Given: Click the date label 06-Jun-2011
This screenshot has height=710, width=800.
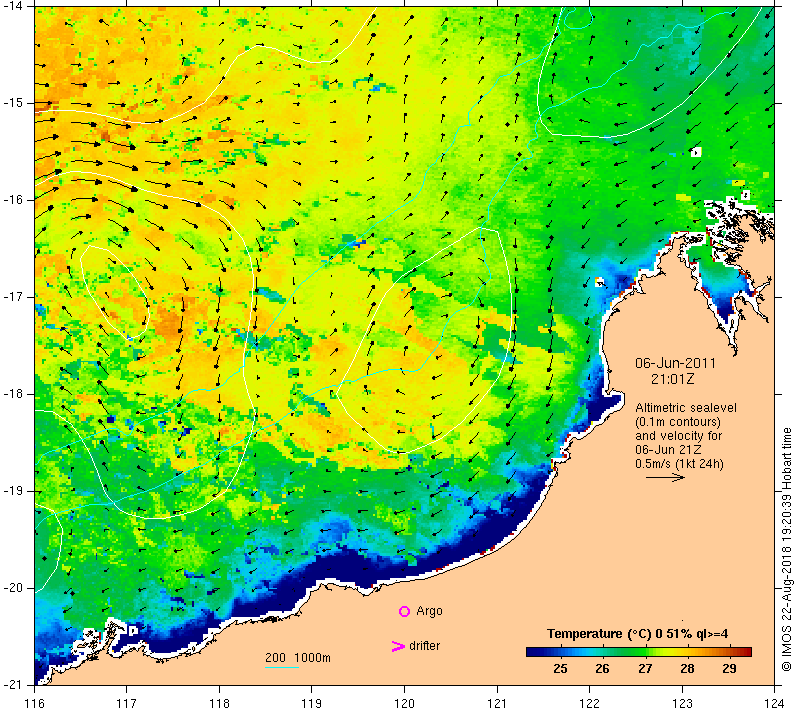Looking at the screenshot, I should pos(675,363).
